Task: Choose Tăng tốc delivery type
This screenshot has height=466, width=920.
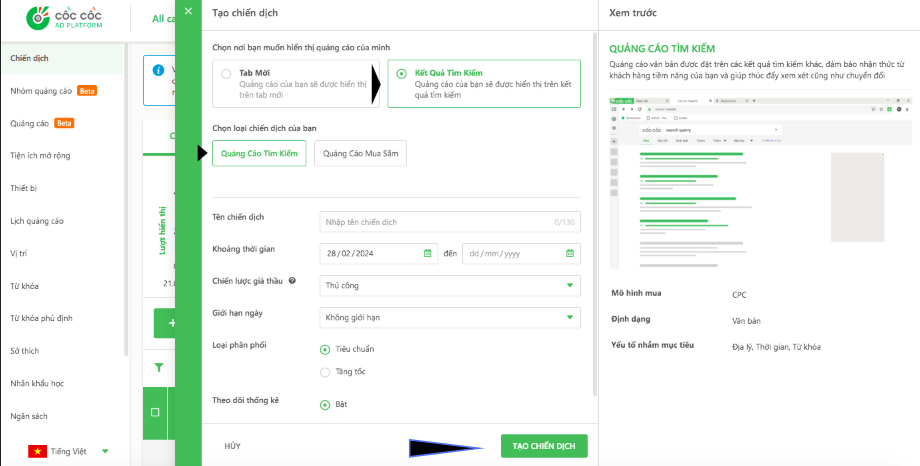Action: (x=325, y=372)
